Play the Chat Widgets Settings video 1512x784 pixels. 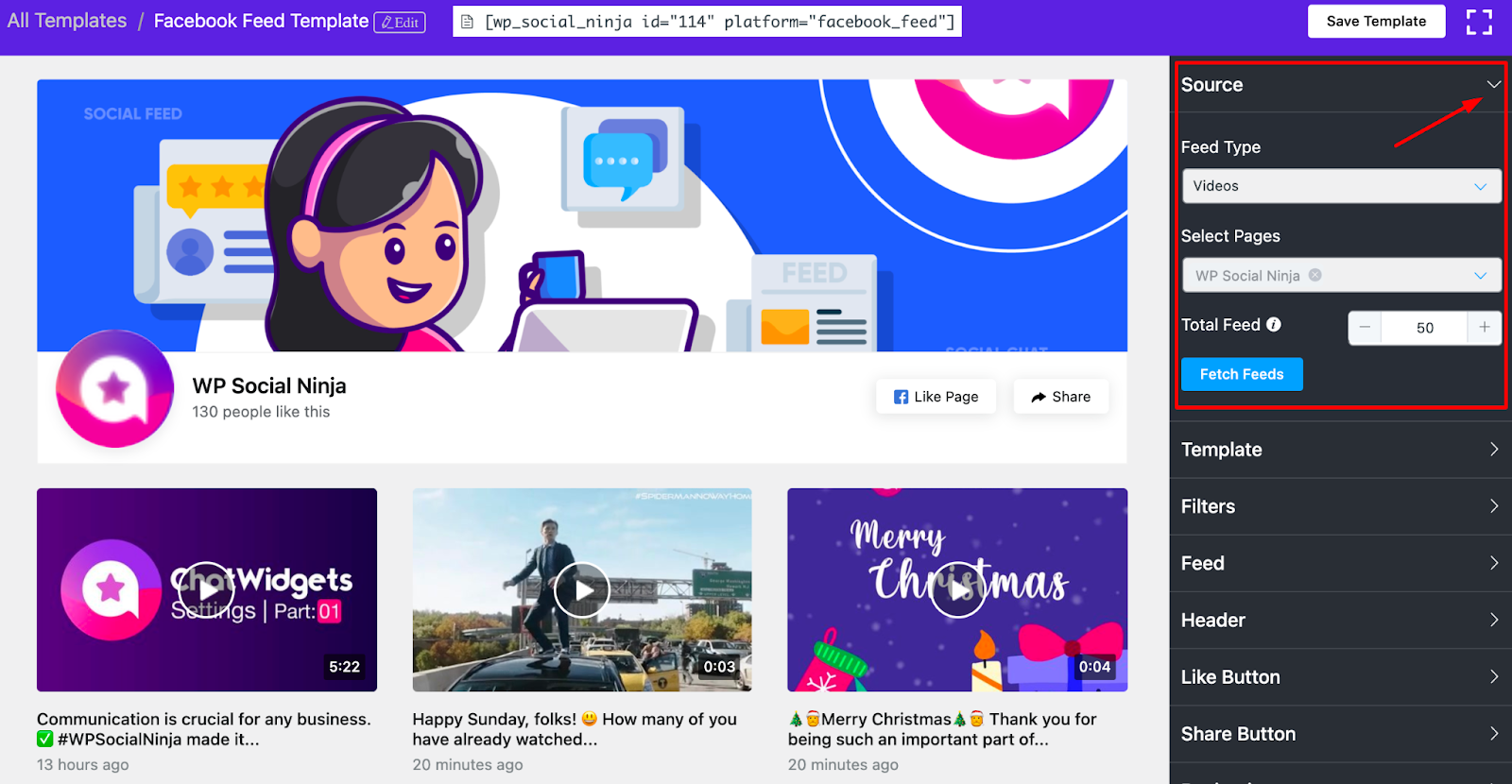coord(206,589)
